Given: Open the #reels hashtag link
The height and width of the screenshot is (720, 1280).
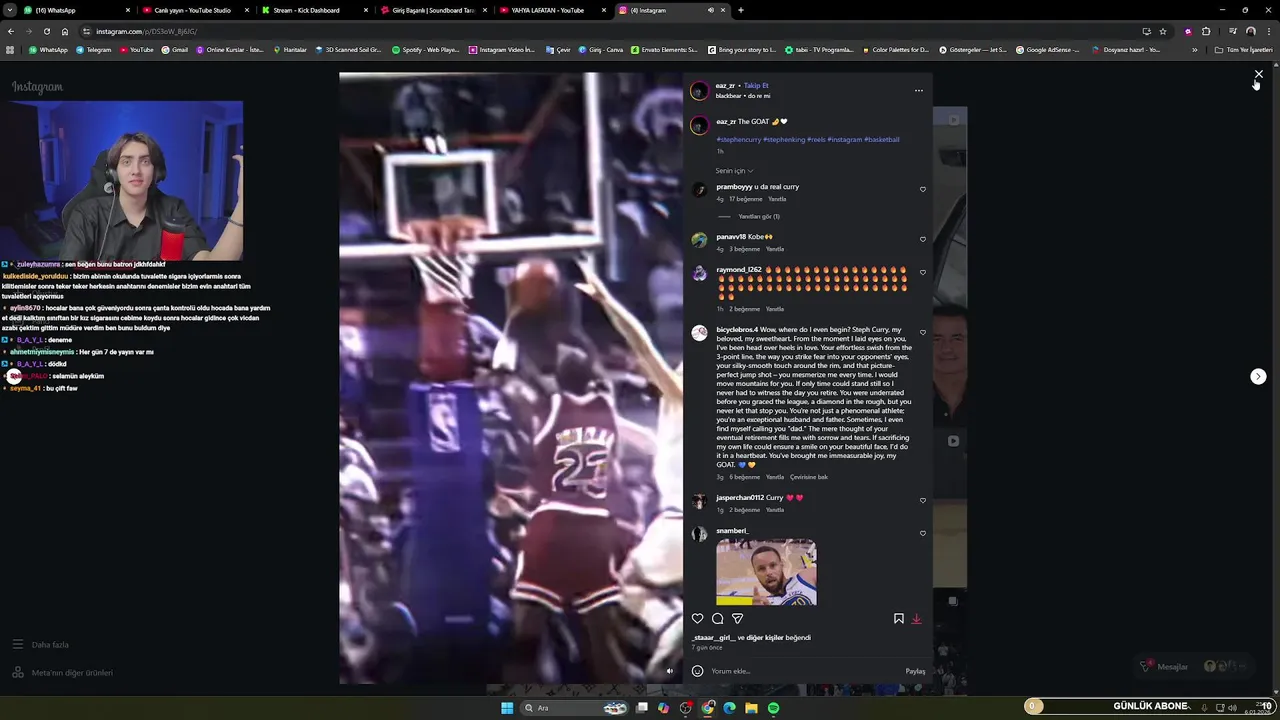Looking at the screenshot, I should click(x=816, y=139).
